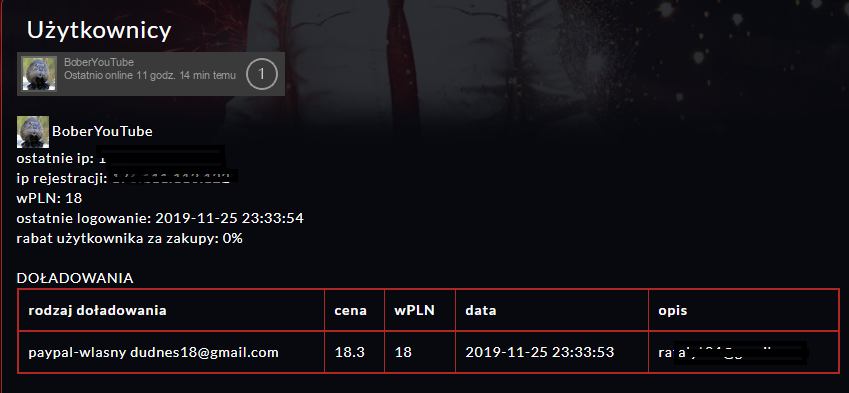The height and width of the screenshot is (393, 849).
Task: Click the small beaver avatar beside username
Action: [33, 132]
